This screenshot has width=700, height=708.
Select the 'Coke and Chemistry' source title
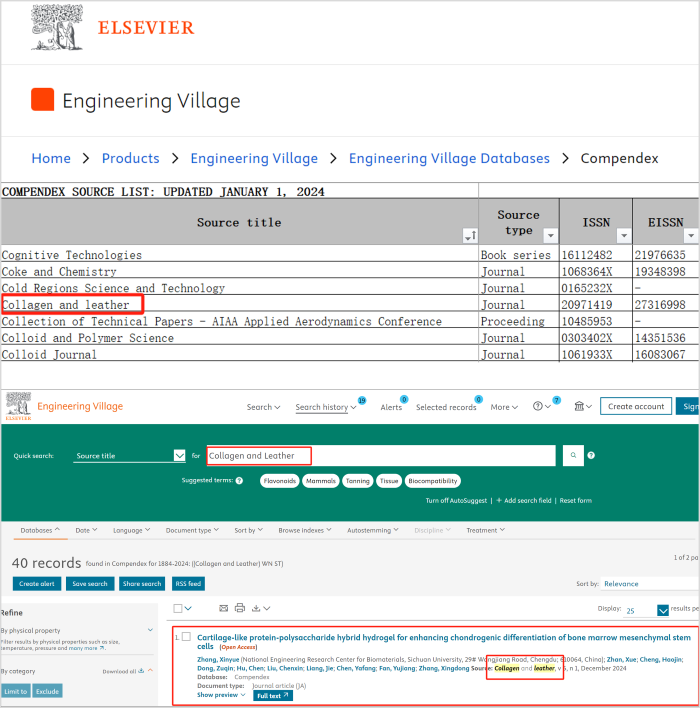click(59, 272)
